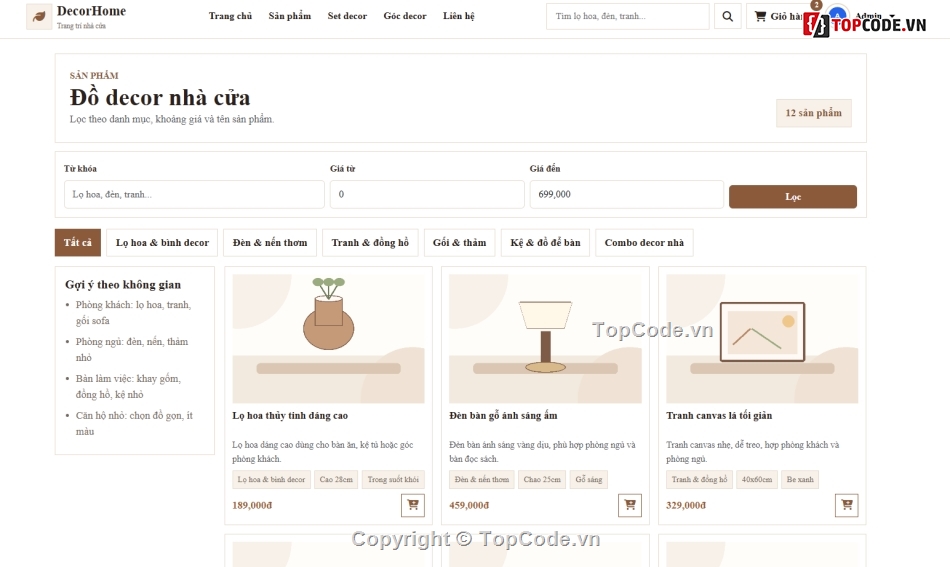Select the Gối & thảm category
The height and width of the screenshot is (567, 950).
click(x=459, y=242)
